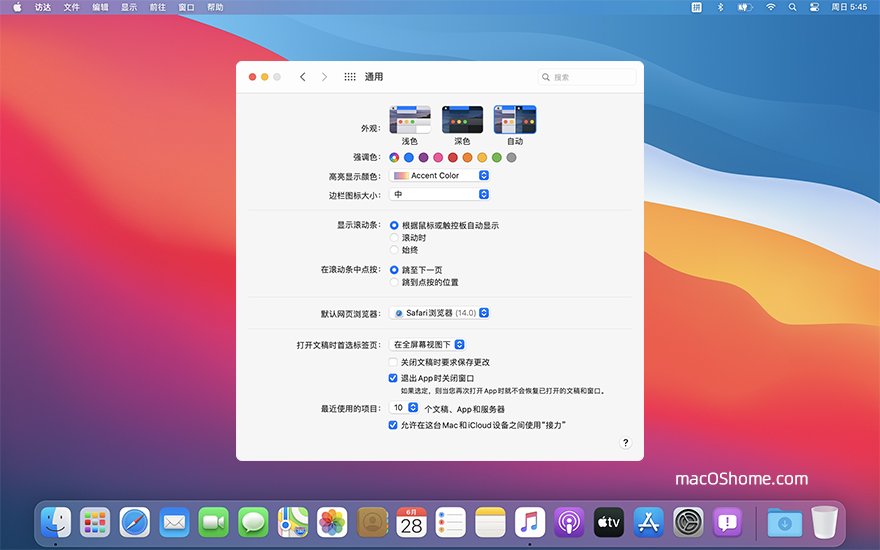The height and width of the screenshot is (550, 880).
Task: Click the battery status icon
Action: click(745, 7)
